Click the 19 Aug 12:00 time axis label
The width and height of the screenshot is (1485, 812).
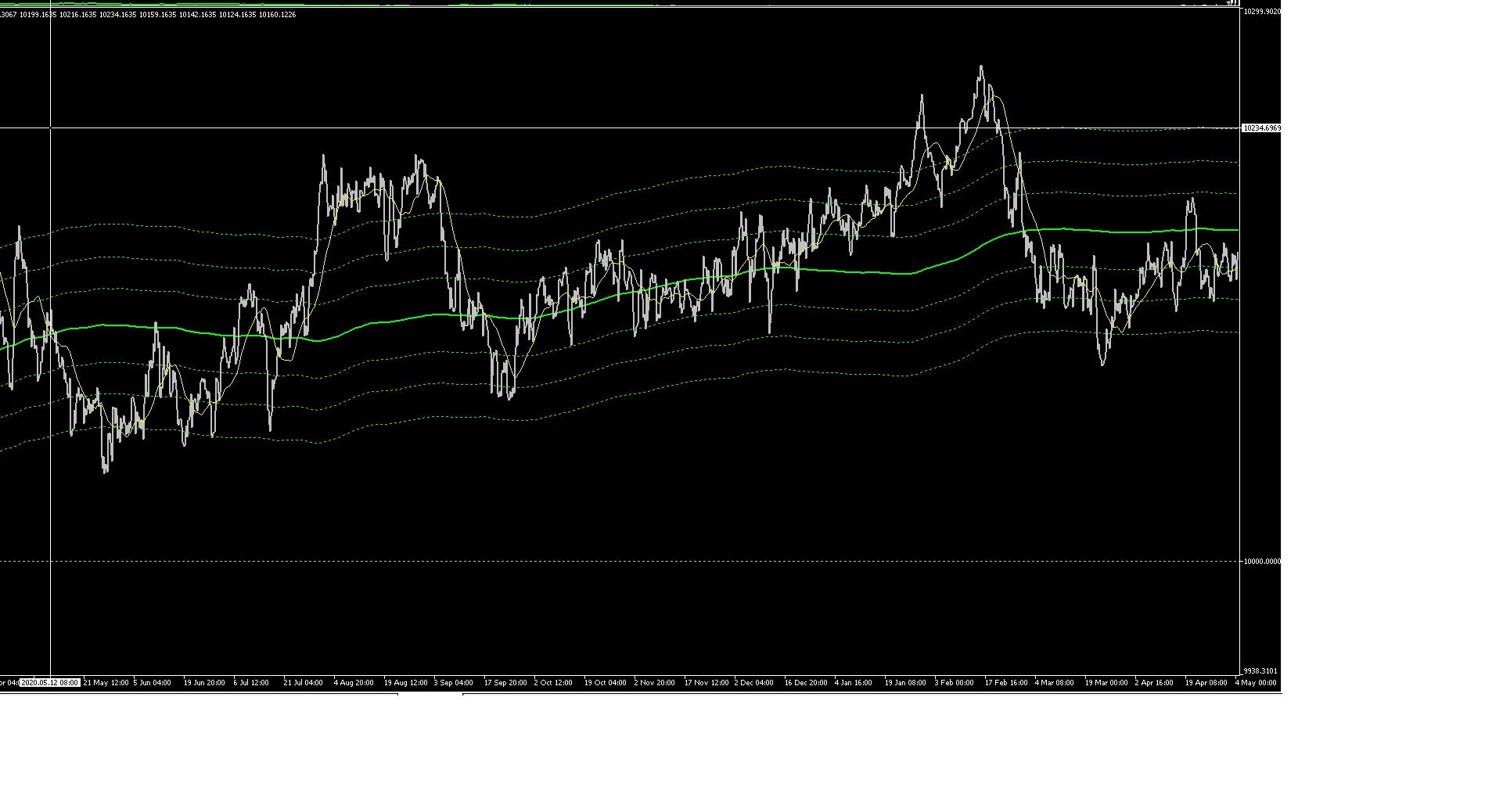point(405,682)
